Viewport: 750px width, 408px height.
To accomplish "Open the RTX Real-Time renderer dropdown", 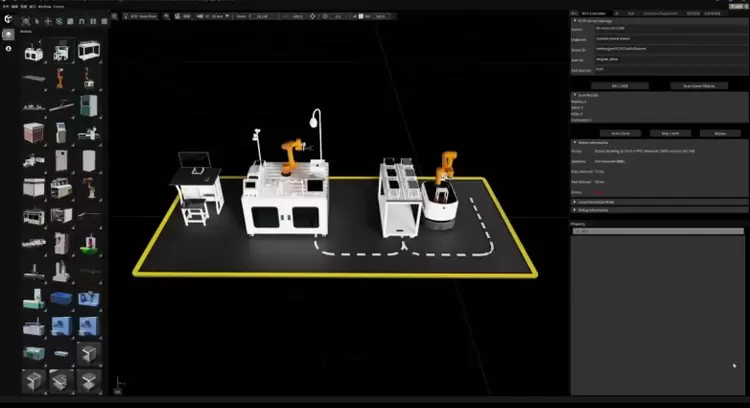I will (x=148, y=17).
